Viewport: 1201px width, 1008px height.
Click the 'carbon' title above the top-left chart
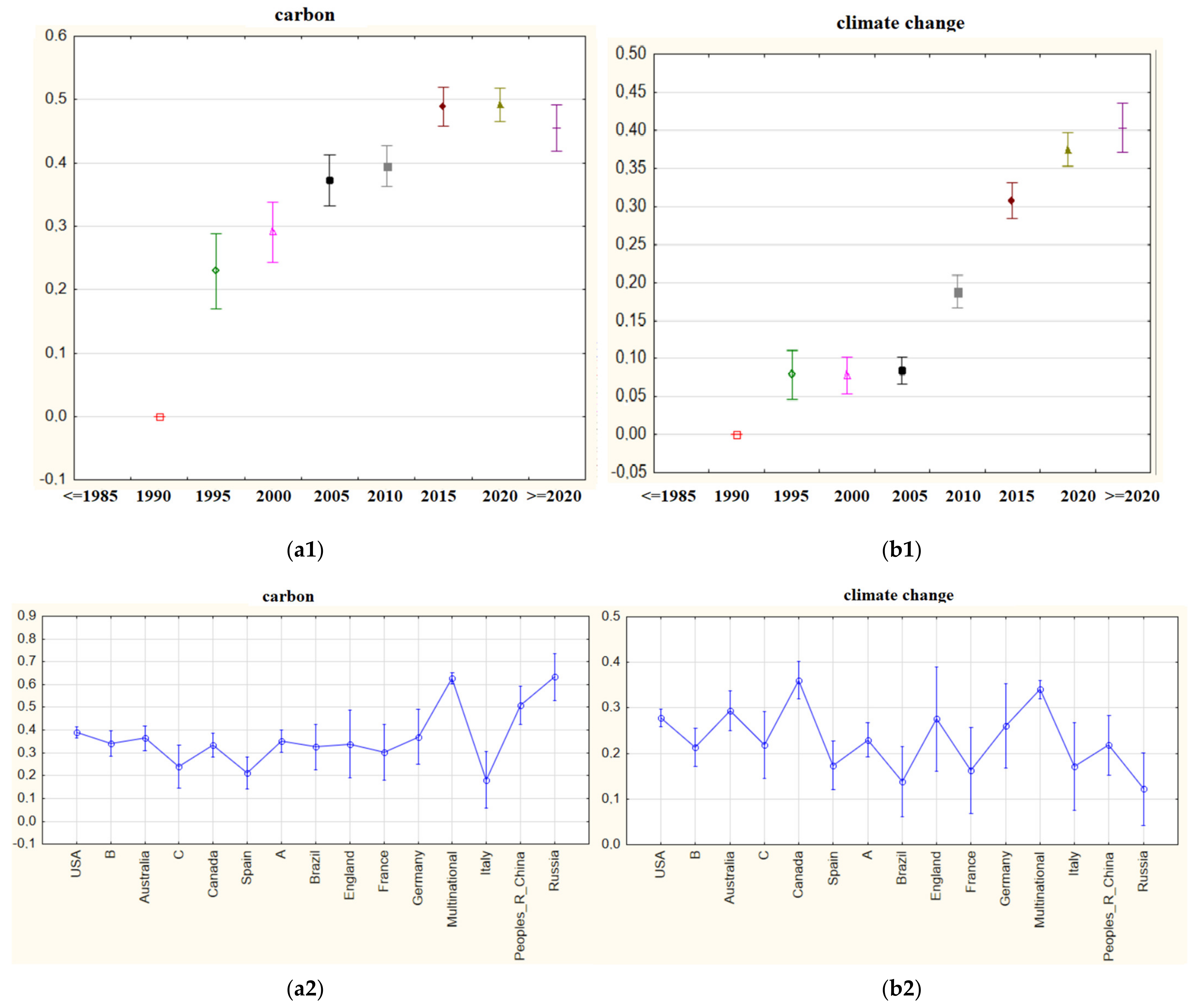pos(304,15)
